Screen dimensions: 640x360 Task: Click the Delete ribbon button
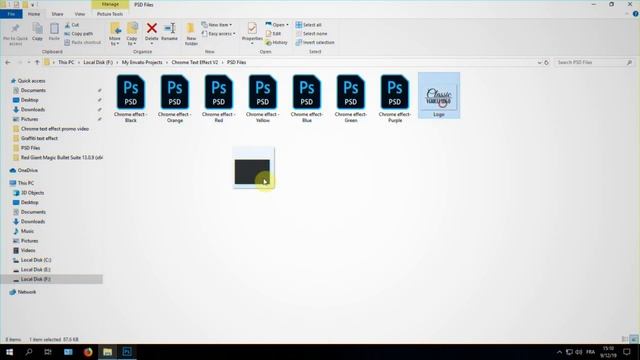(x=151, y=33)
